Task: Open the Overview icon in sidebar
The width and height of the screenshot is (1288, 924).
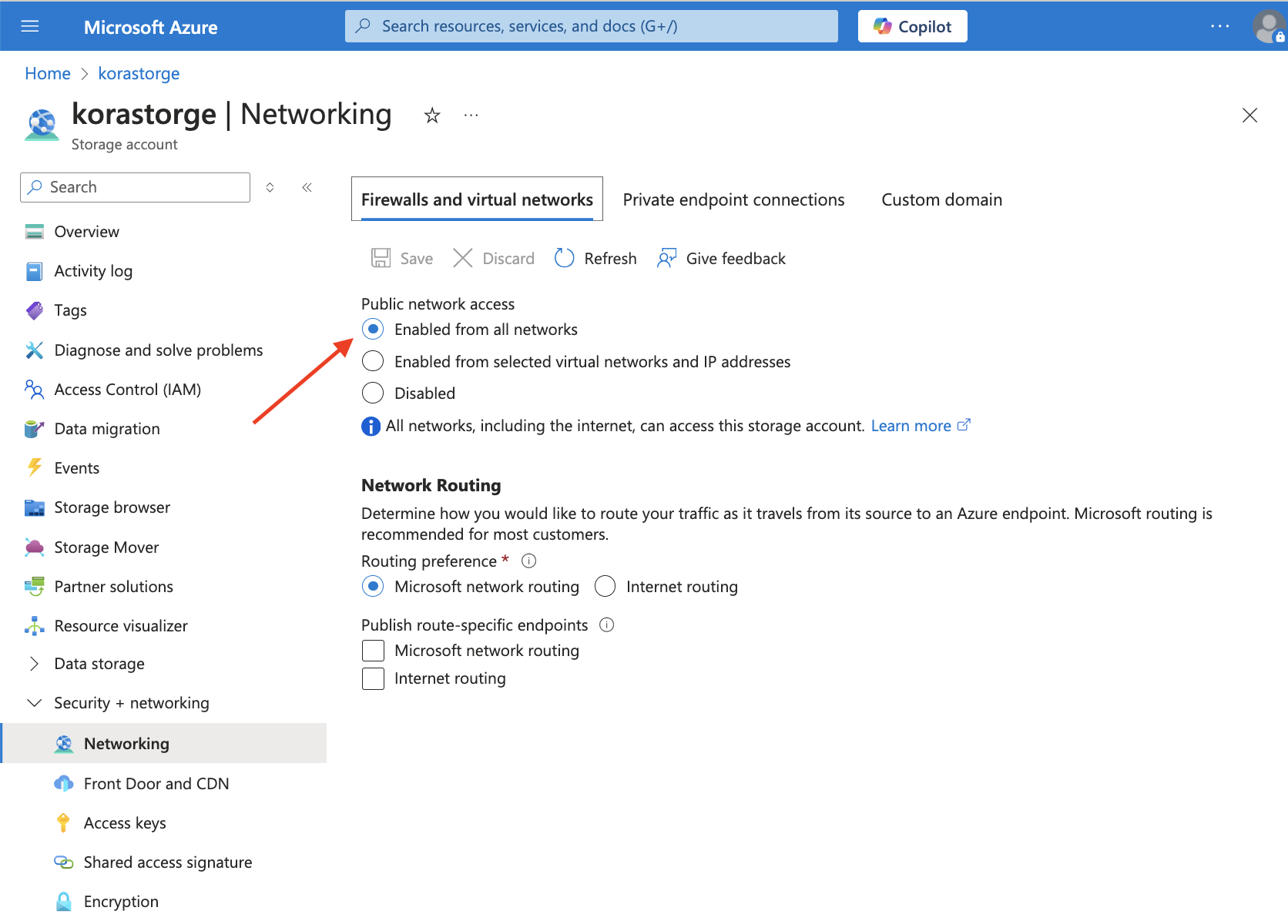Action: point(35,232)
